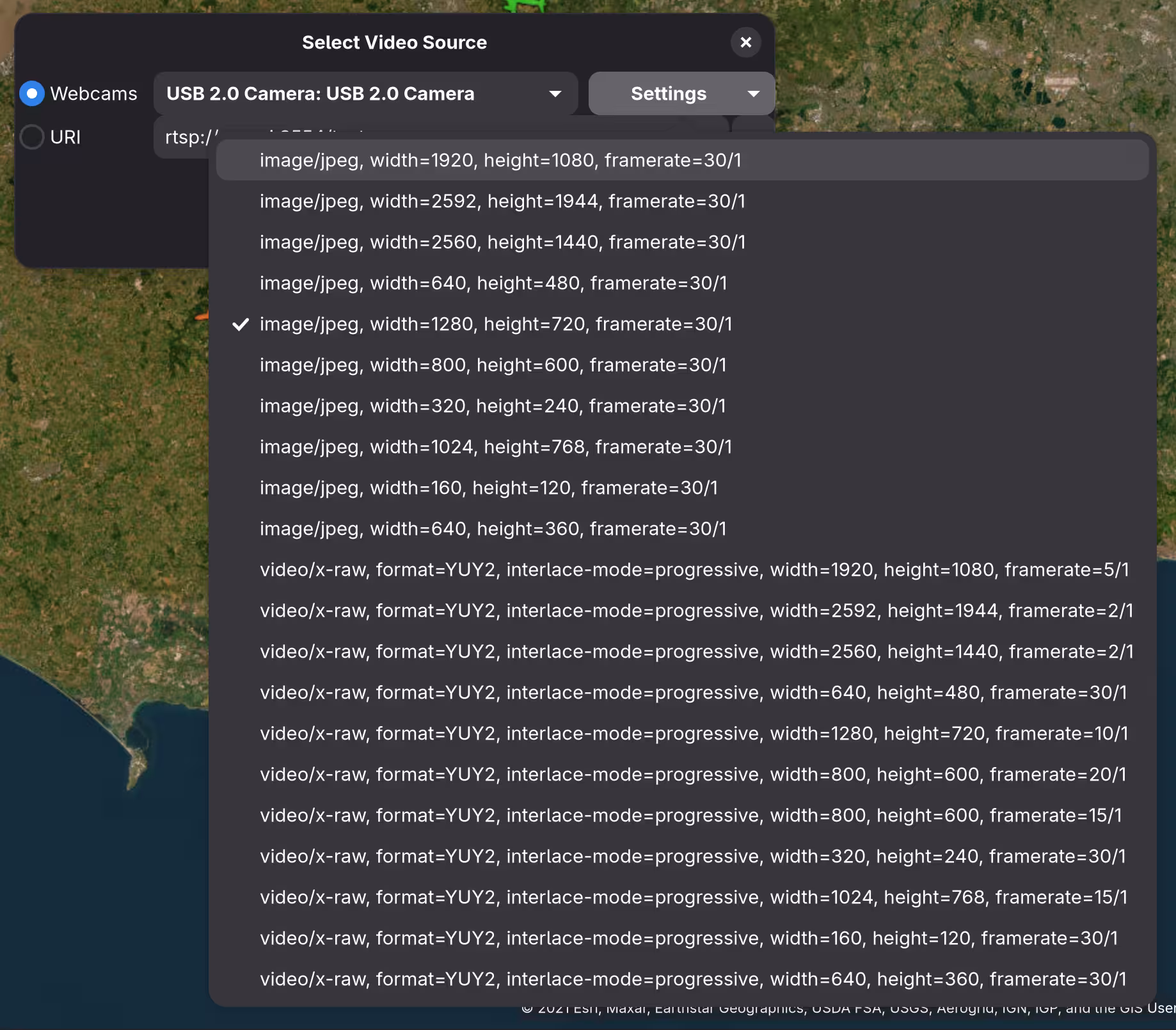
Task: Select image/jpeg 160x120 format
Action: point(489,487)
